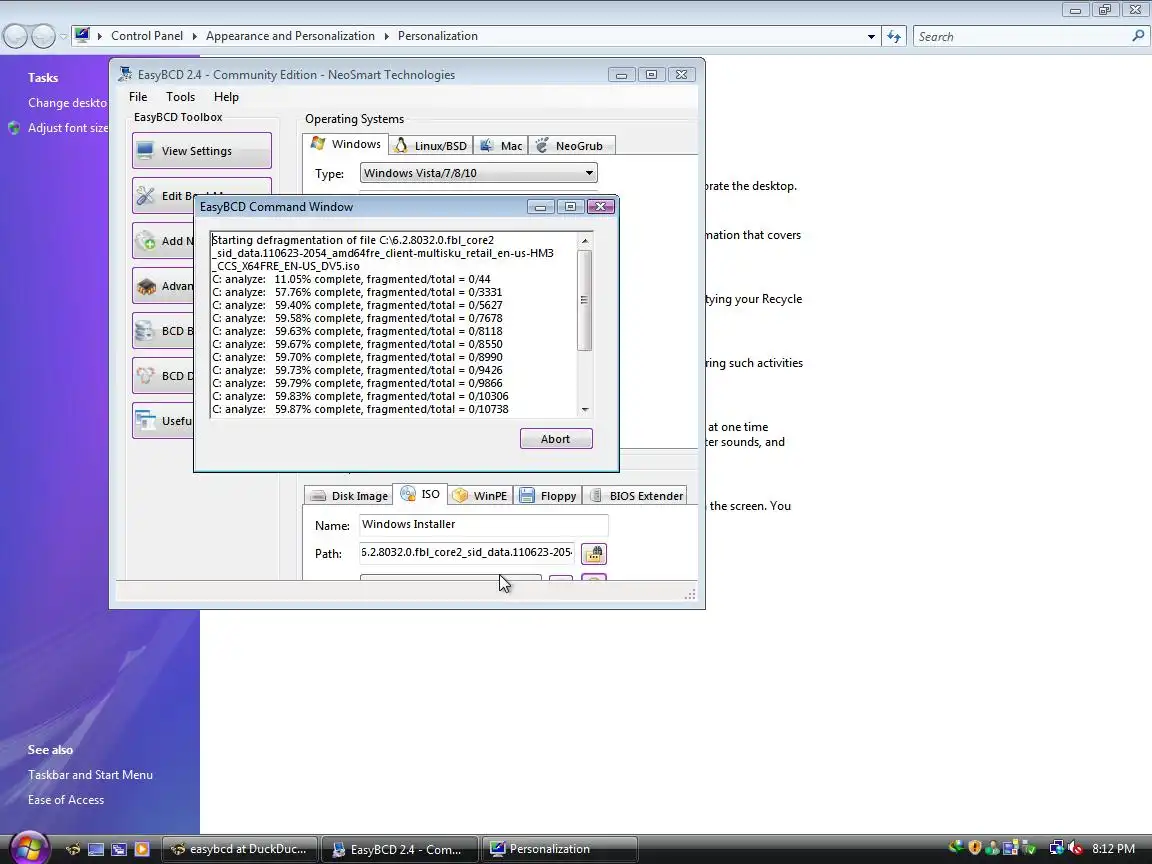The image size is (1152, 864).
Task: Switch to the Windows operating system tab
Action: point(345,144)
